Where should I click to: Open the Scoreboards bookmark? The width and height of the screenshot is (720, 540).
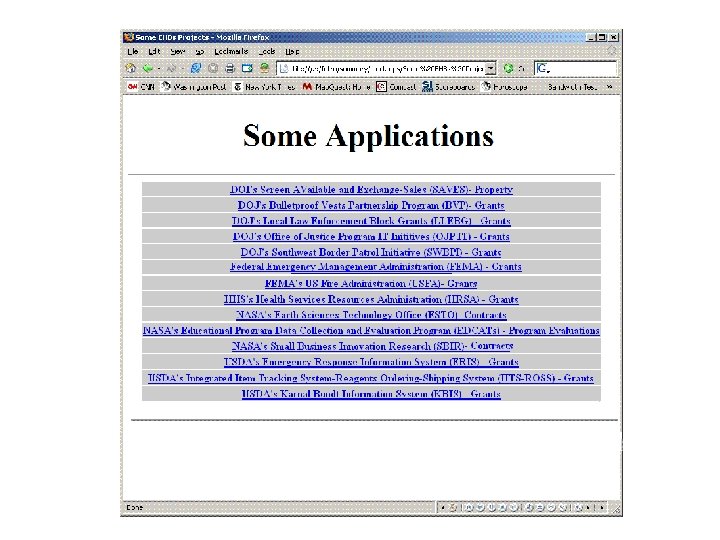coord(449,86)
